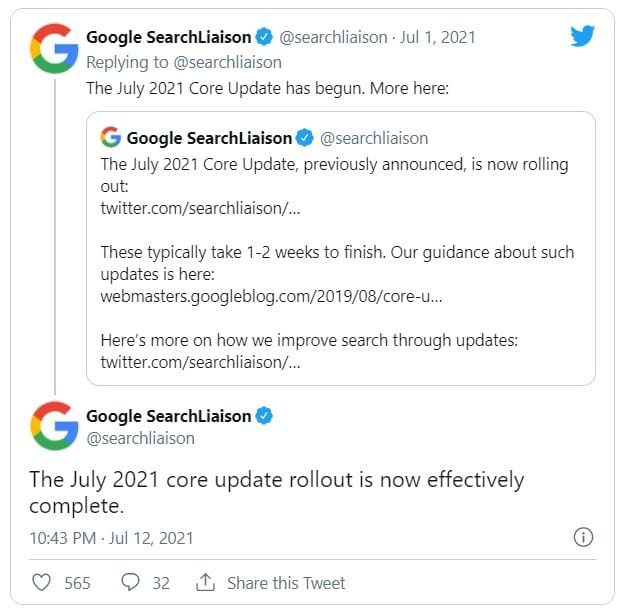Click Google logo avatar on top tweet

55,48
